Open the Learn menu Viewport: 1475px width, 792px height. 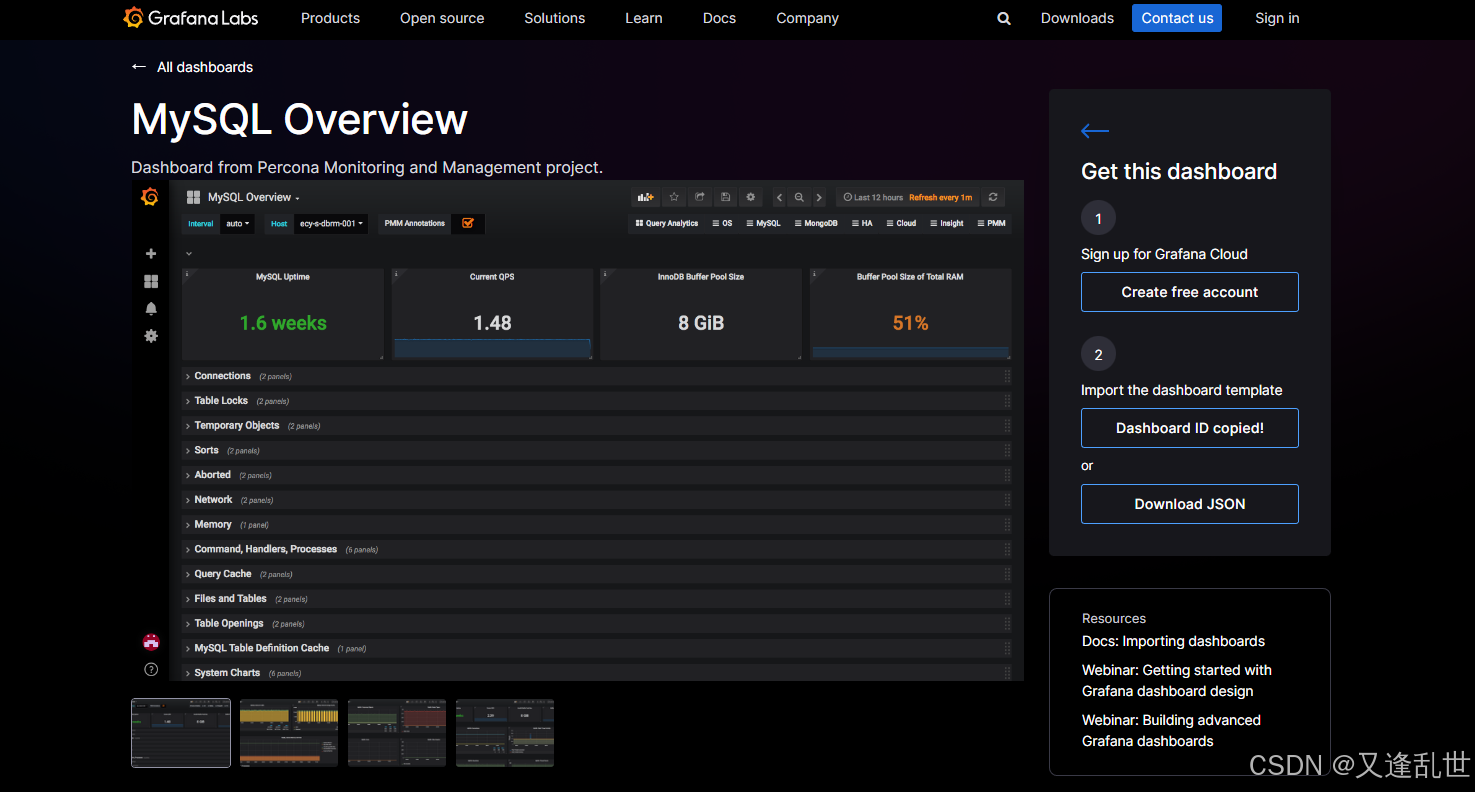coord(644,18)
